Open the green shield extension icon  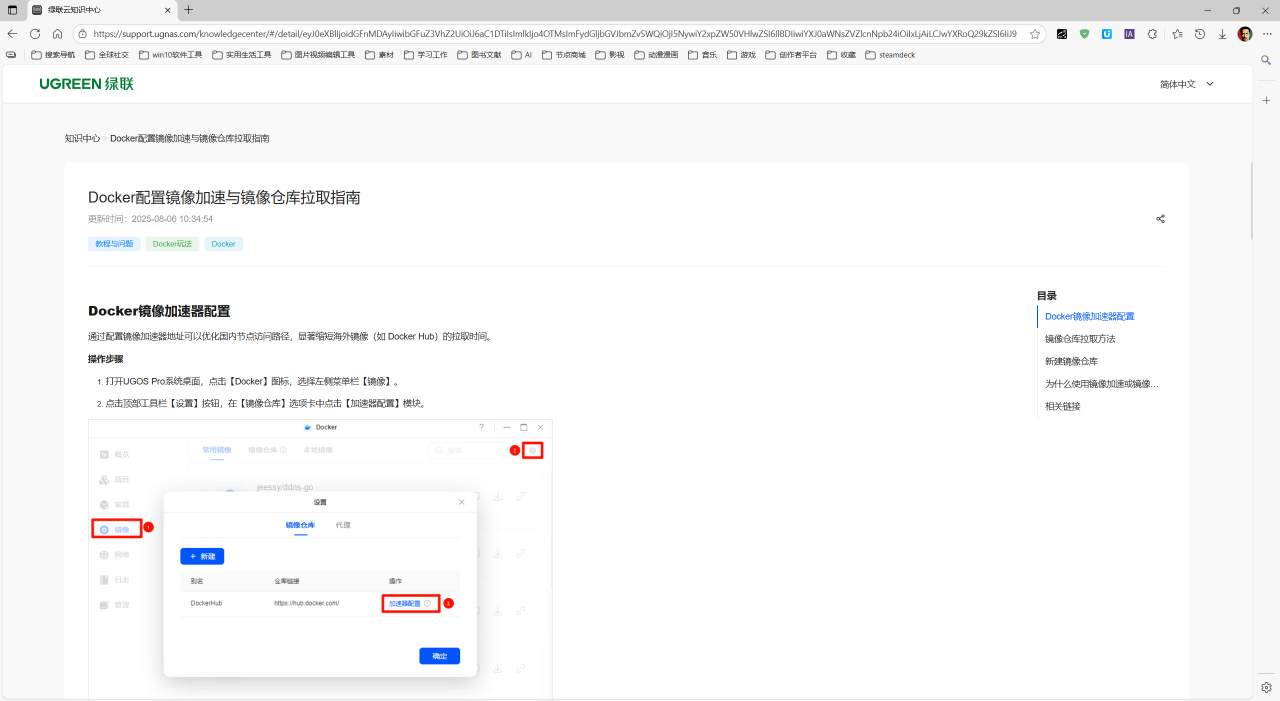(x=1084, y=33)
